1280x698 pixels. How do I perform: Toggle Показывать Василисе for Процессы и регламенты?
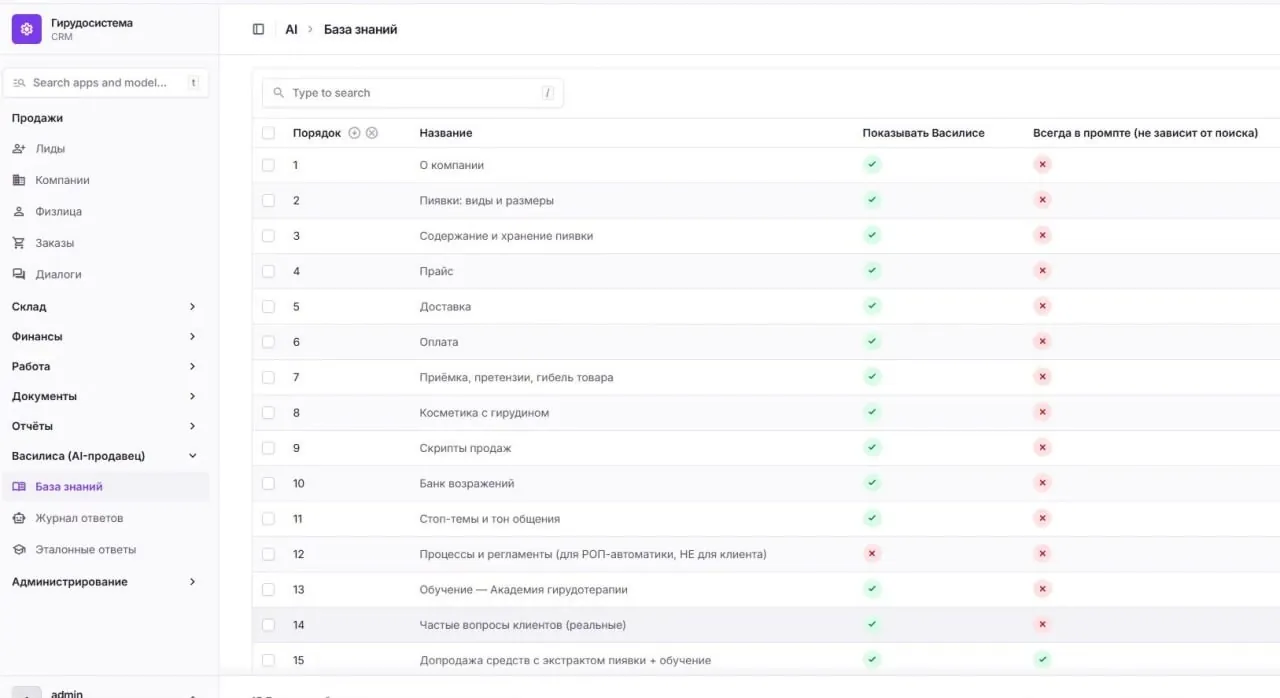872,554
